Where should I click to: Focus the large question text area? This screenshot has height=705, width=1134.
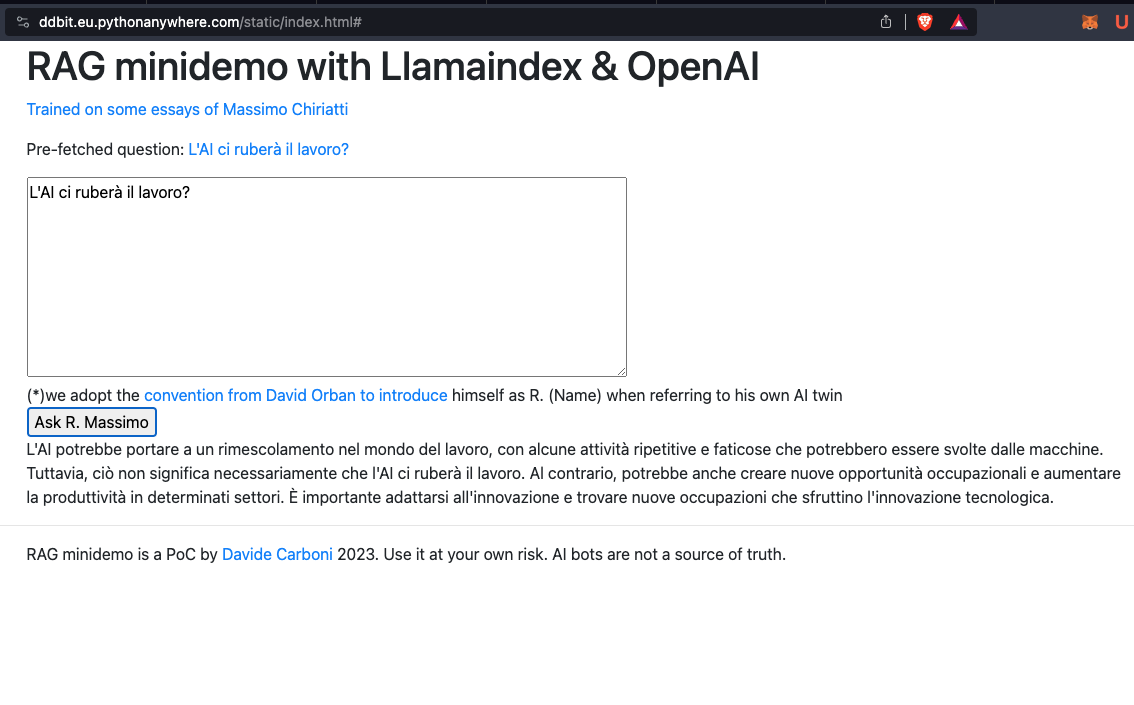click(327, 277)
